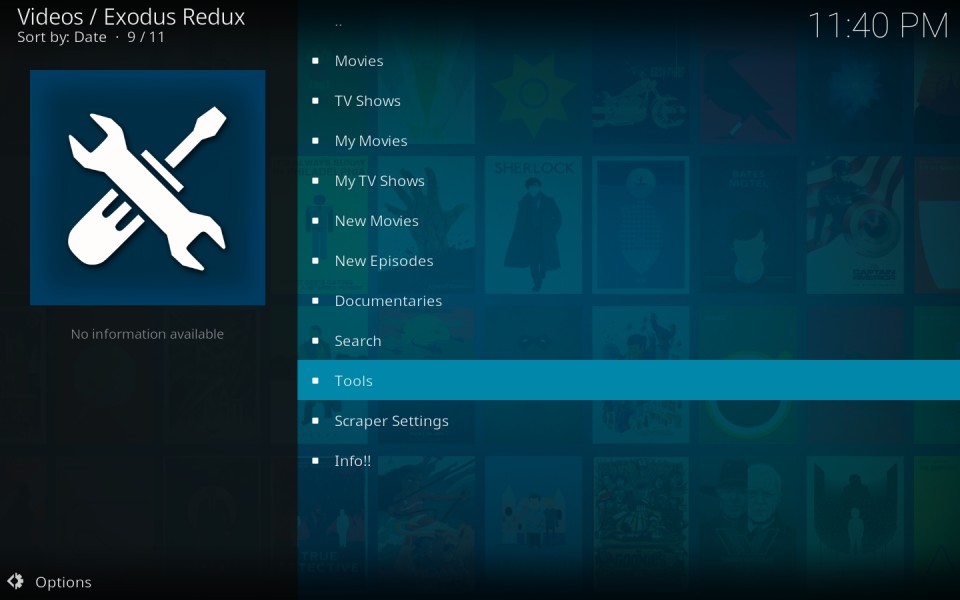Click the bullet icon beside New Episodes

coord(315,261)
